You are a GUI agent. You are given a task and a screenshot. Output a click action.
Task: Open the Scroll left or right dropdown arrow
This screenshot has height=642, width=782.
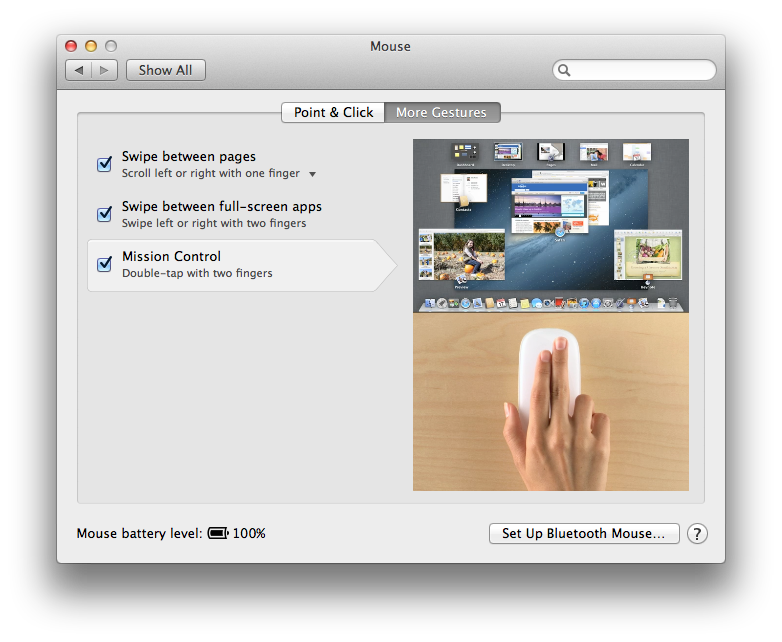(312, 174)
